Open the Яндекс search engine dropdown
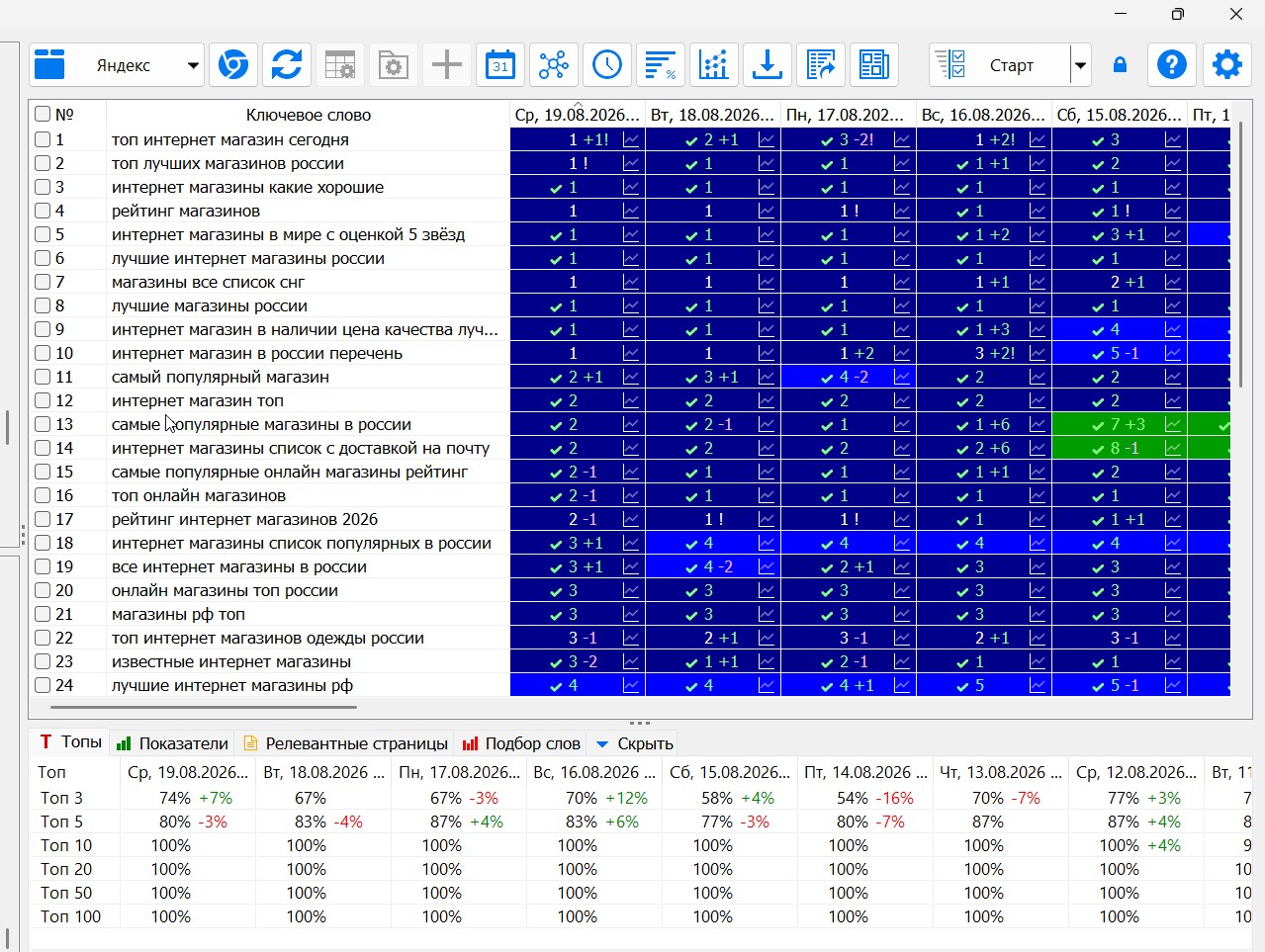The height and width of the screenshot is (952, 1265). tap(117, 65)
